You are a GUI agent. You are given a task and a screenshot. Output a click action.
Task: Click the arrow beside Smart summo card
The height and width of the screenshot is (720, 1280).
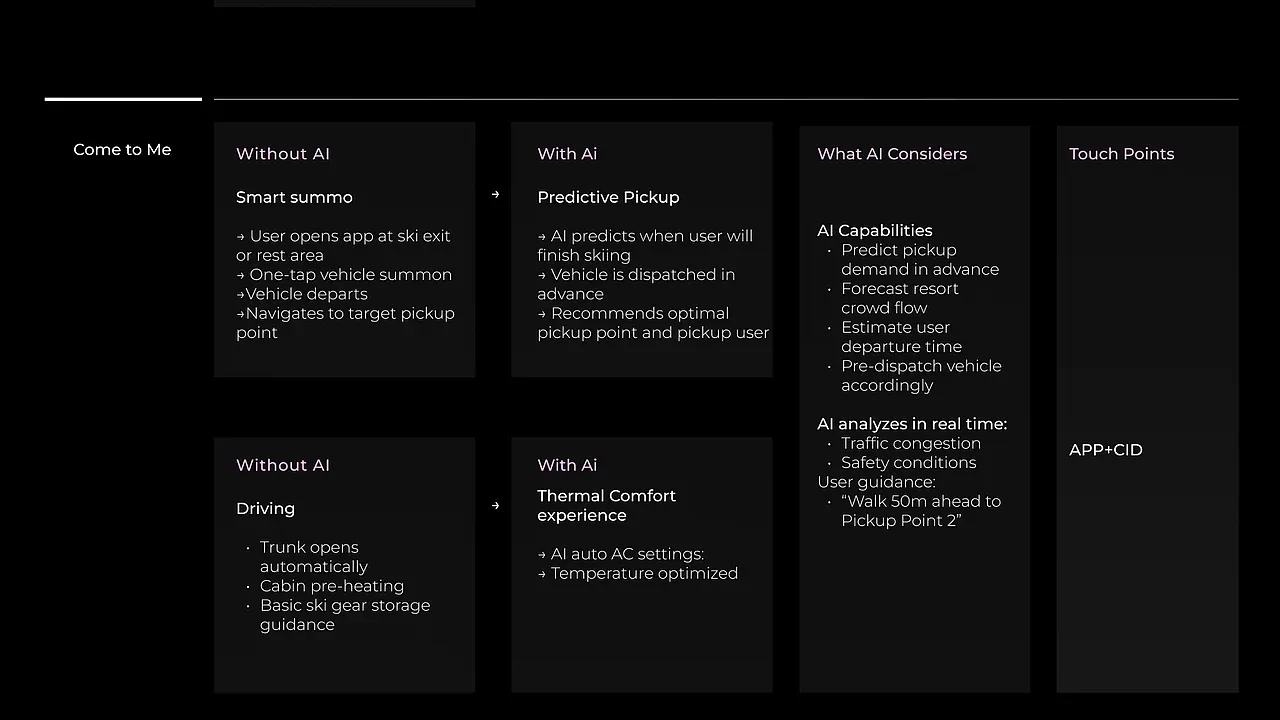tap(495, 195)
